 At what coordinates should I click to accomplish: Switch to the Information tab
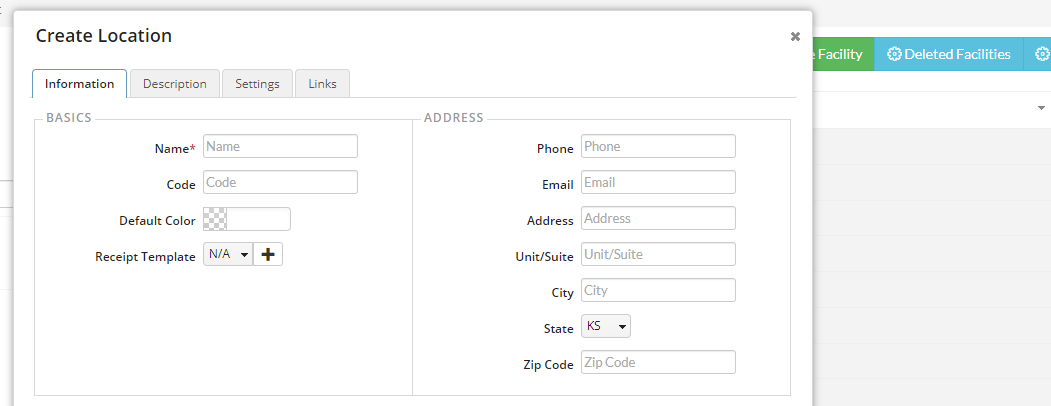point(79,84)
